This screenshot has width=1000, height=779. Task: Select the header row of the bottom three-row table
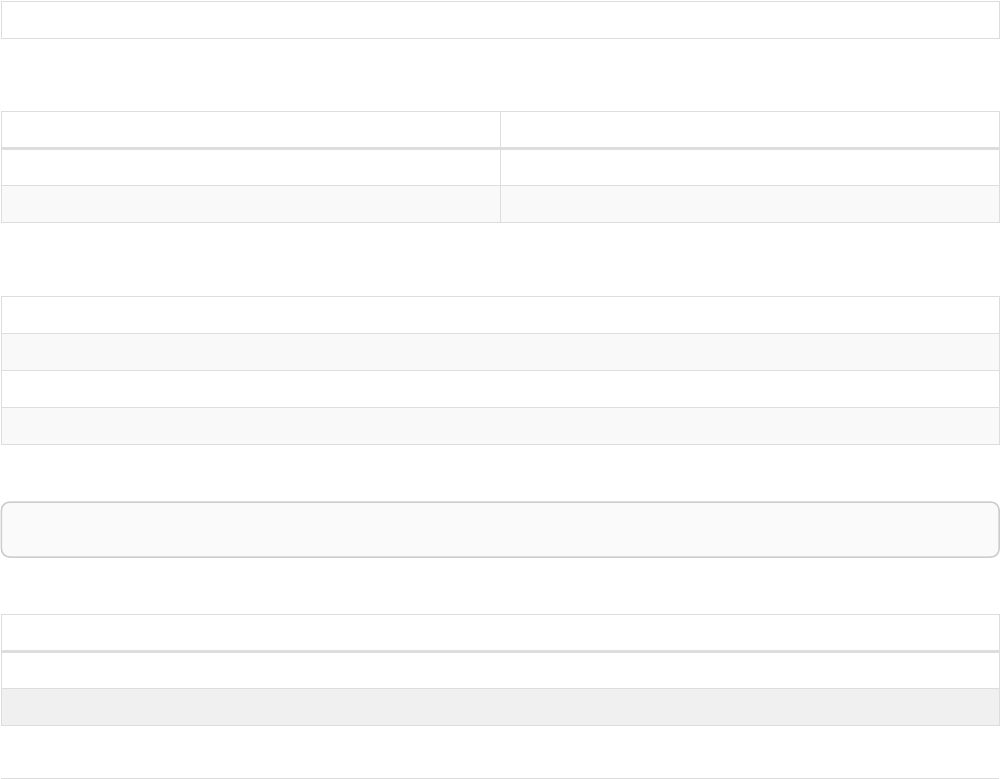500,632
